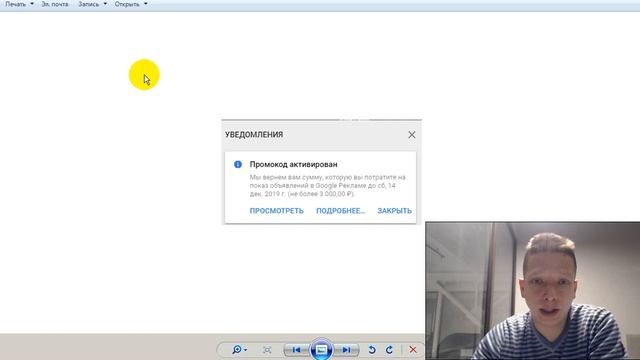Go to previous image
The image size is (640, 360).
tap(297, 350)
